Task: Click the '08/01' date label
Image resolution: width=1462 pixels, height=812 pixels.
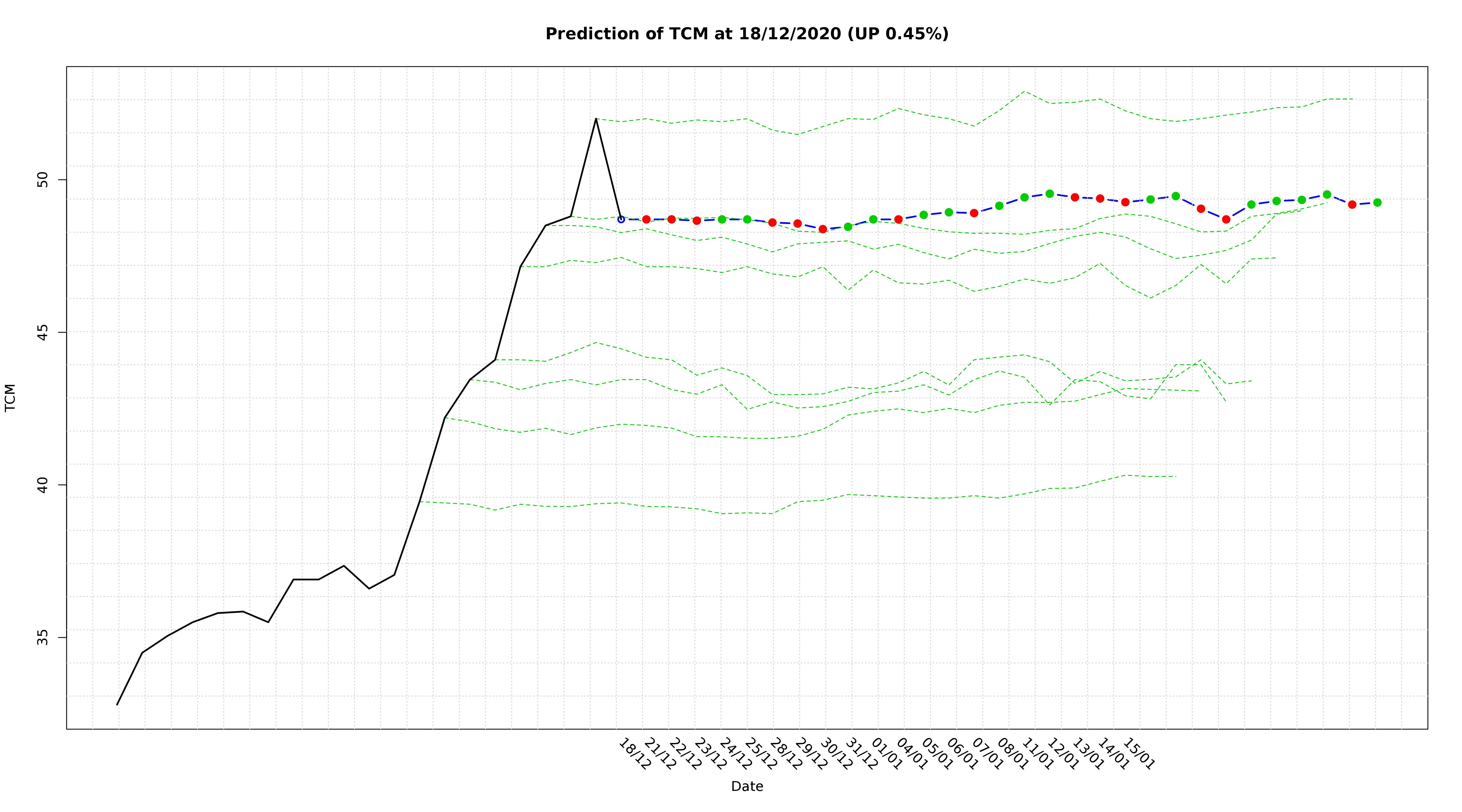Action: 1013,754
